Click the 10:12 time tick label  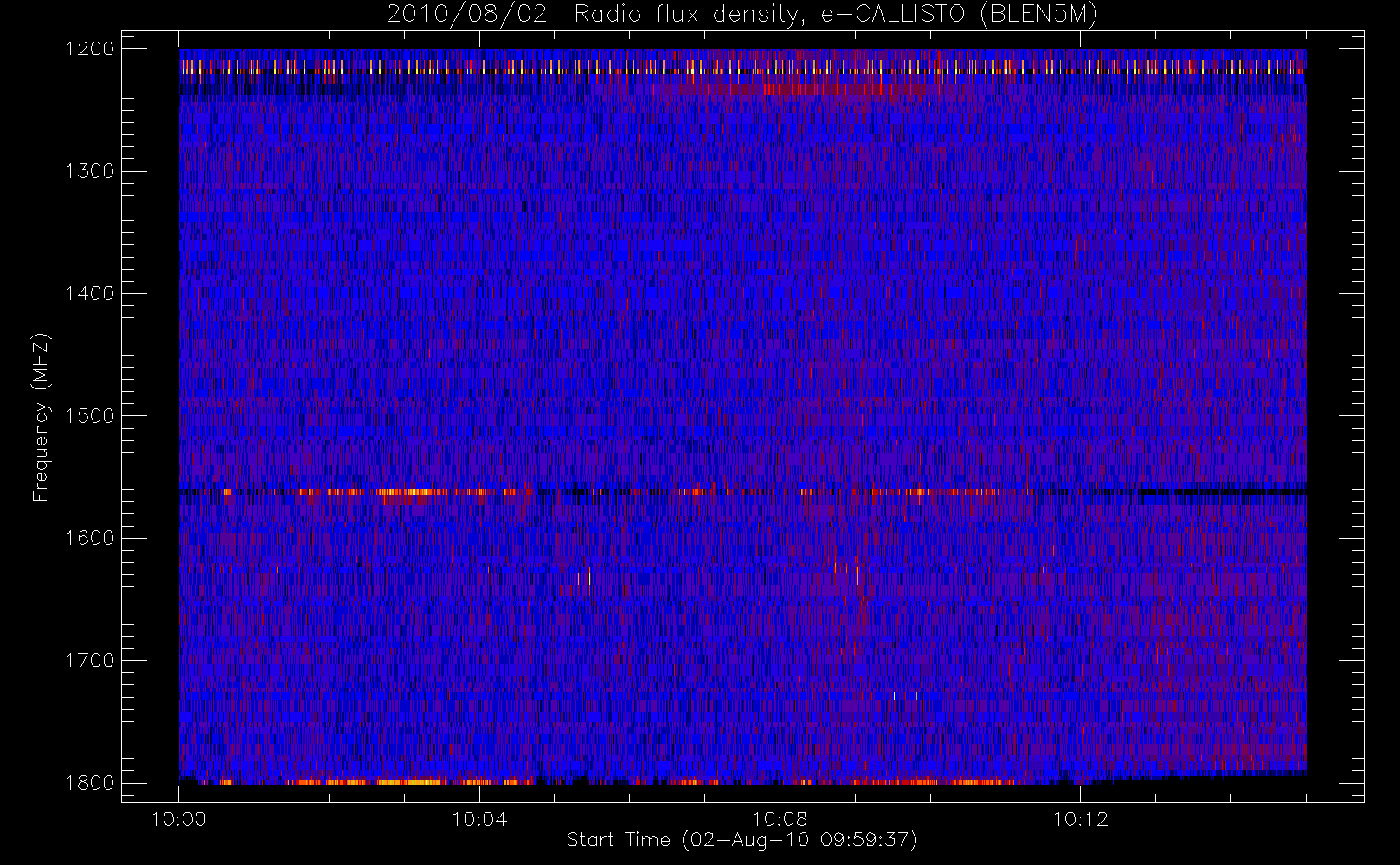(x=1080, y=819)
